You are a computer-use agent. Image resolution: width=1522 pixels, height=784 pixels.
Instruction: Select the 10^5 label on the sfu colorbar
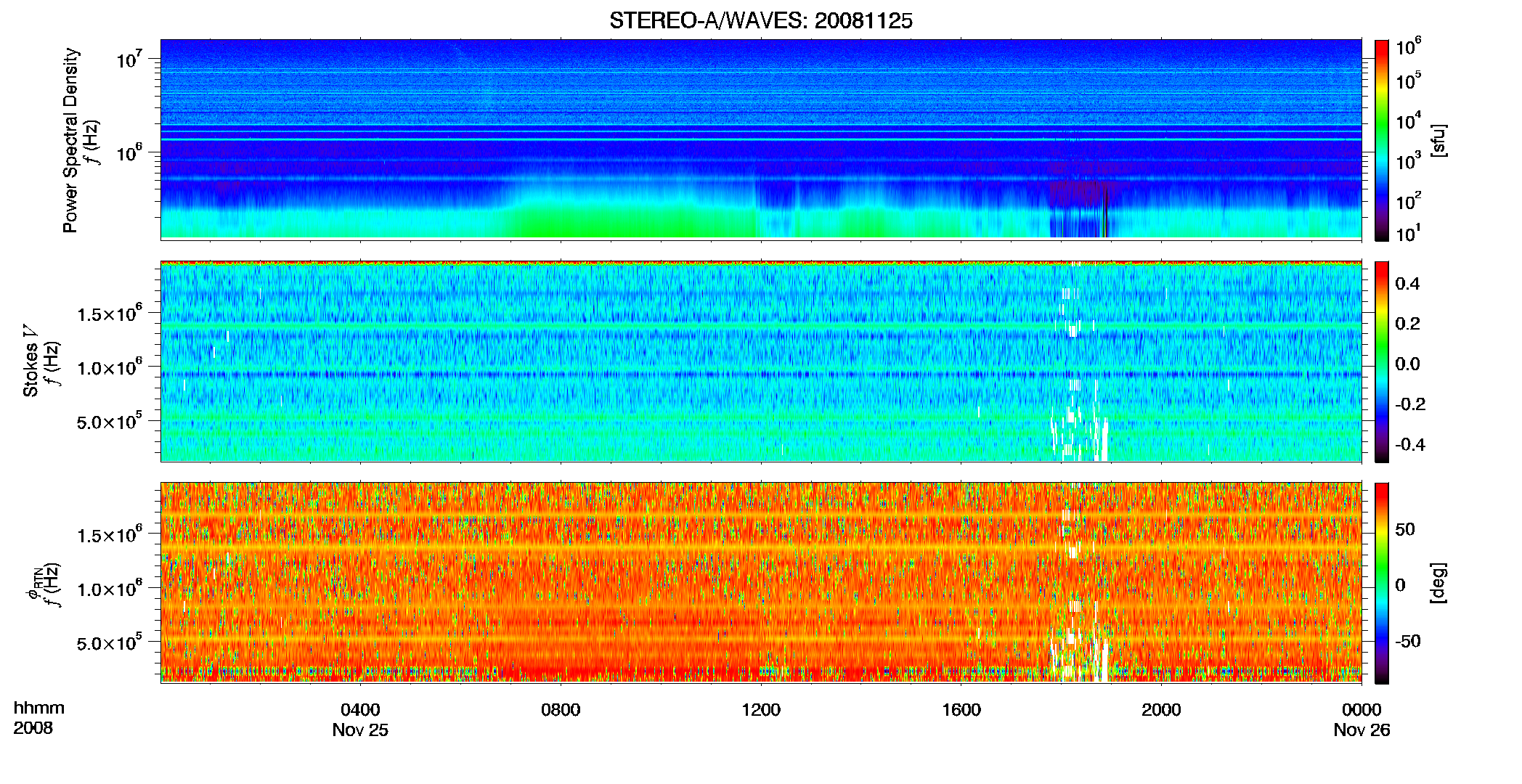(1408, 80)
